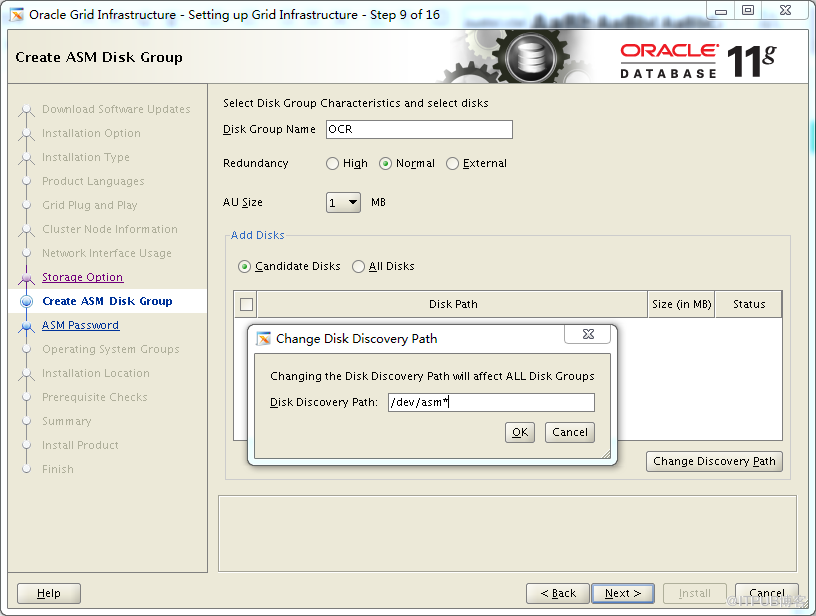The image size is (816, 616).
Task: Confirm discovery path with OK
Action: 520,432
